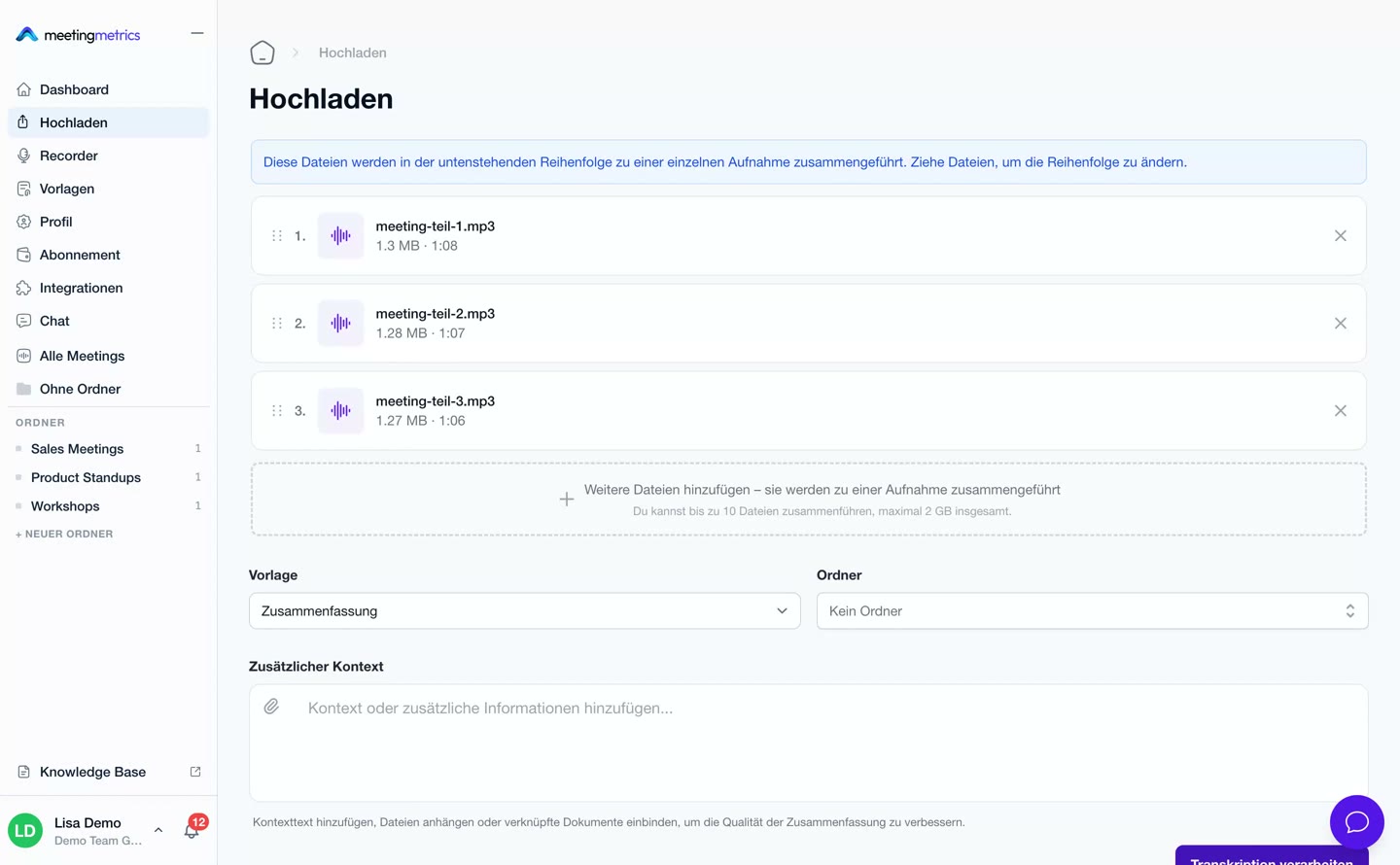
Task: Collapse the sidebar with minus icon
Action: [197, 33]
